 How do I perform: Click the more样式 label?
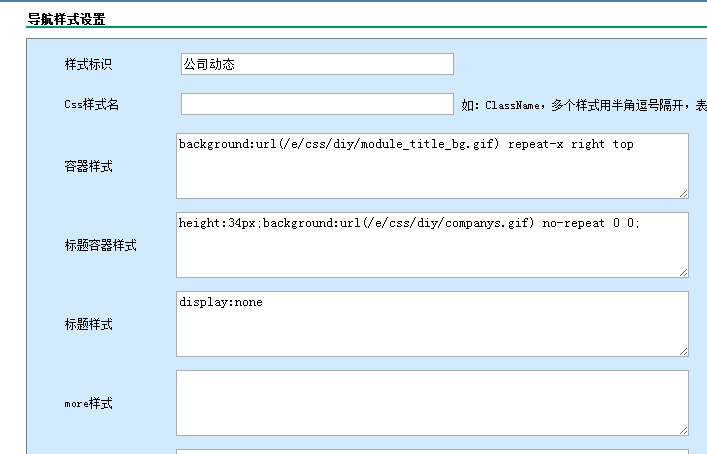88,403
